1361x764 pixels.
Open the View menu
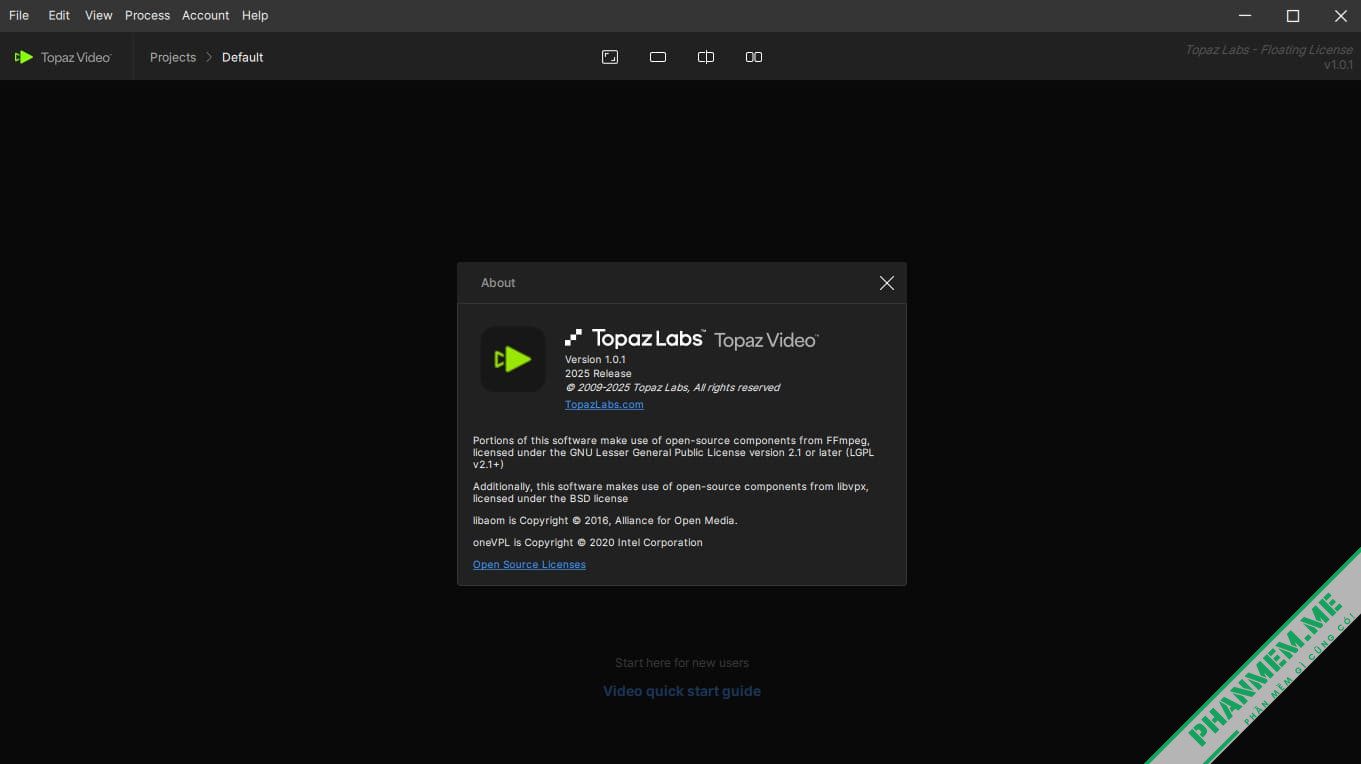[98, 15]
